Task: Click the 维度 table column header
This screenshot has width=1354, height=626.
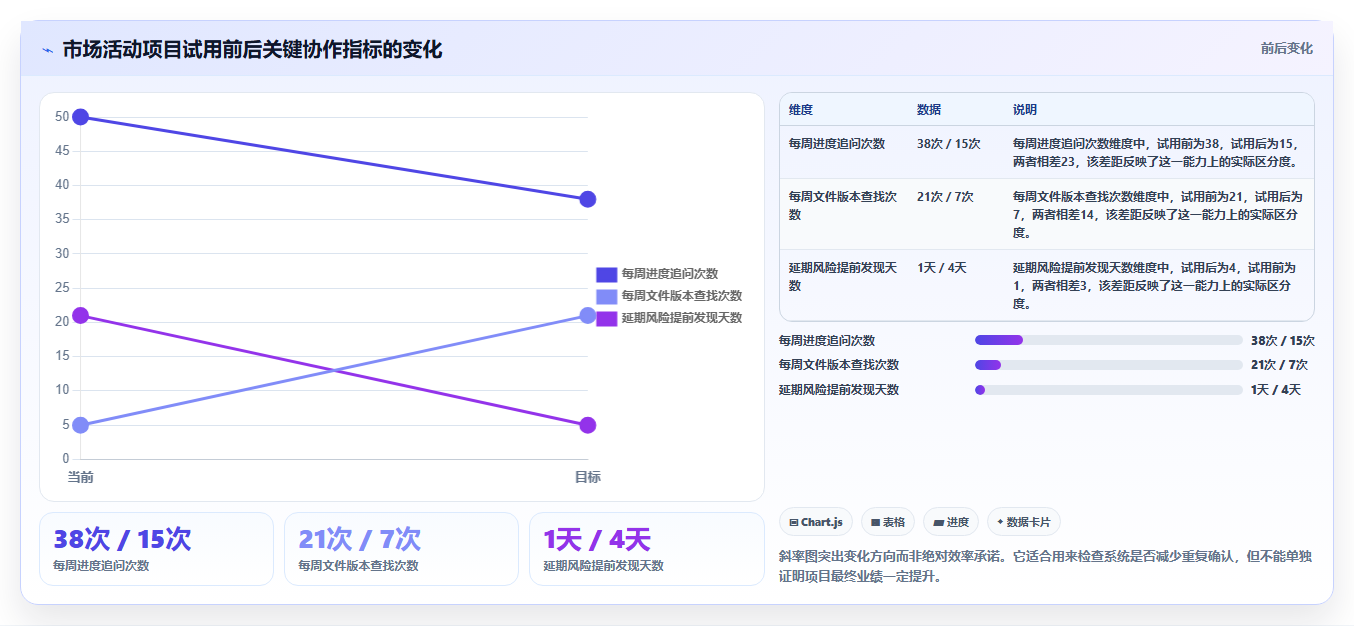Action: (801, 109)
